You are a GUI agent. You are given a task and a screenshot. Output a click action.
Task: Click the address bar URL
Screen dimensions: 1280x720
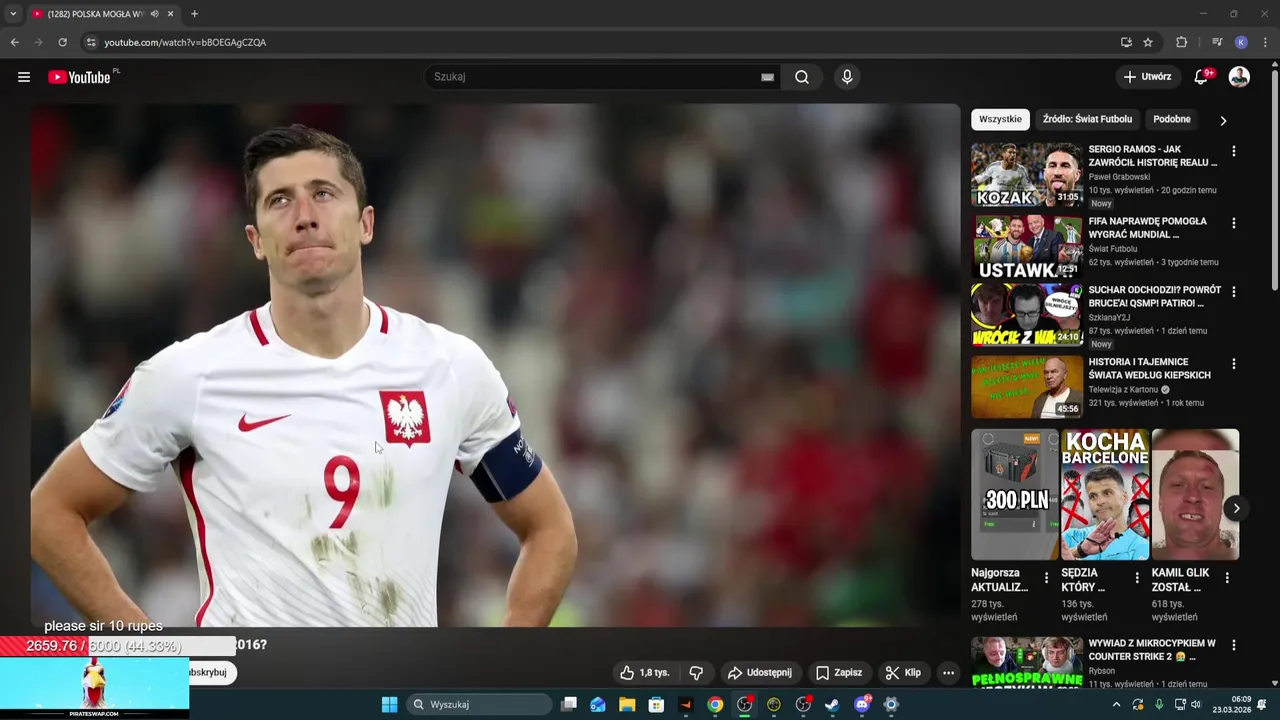point(185,42)
